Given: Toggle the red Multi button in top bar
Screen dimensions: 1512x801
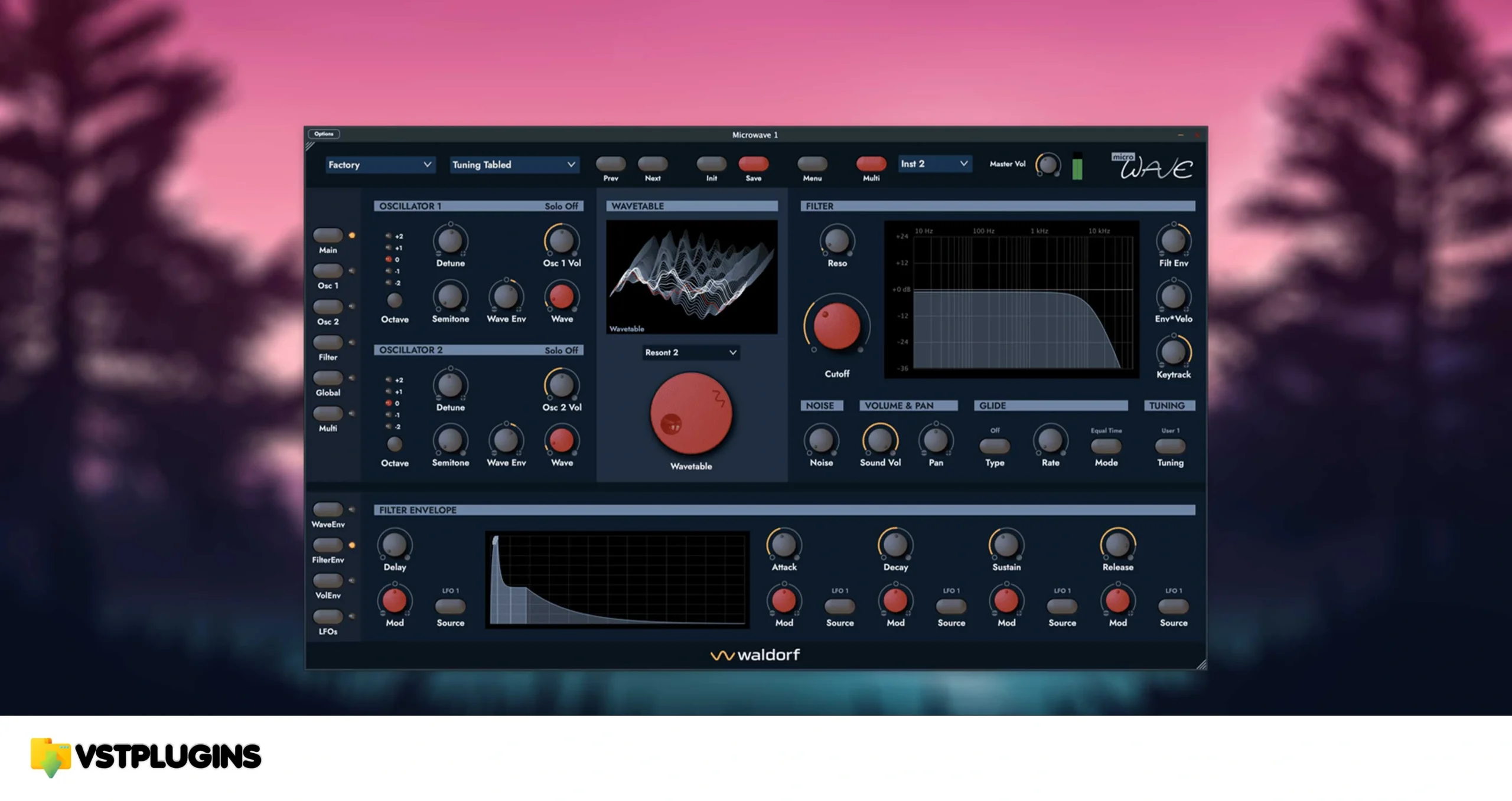Looking at the screenshot, I should point(871,164).
